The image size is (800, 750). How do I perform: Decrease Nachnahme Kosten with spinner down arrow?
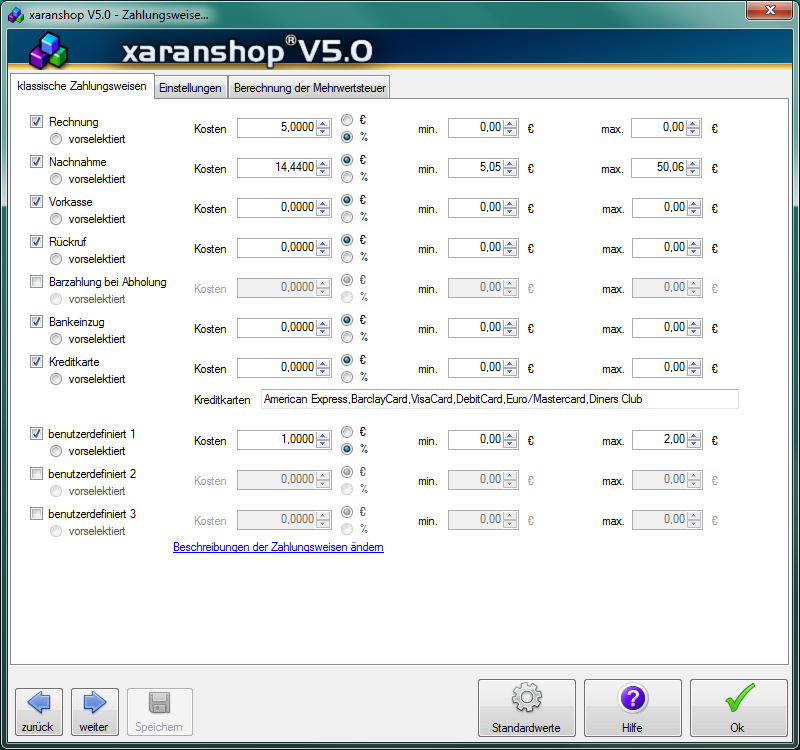point(323,172)
